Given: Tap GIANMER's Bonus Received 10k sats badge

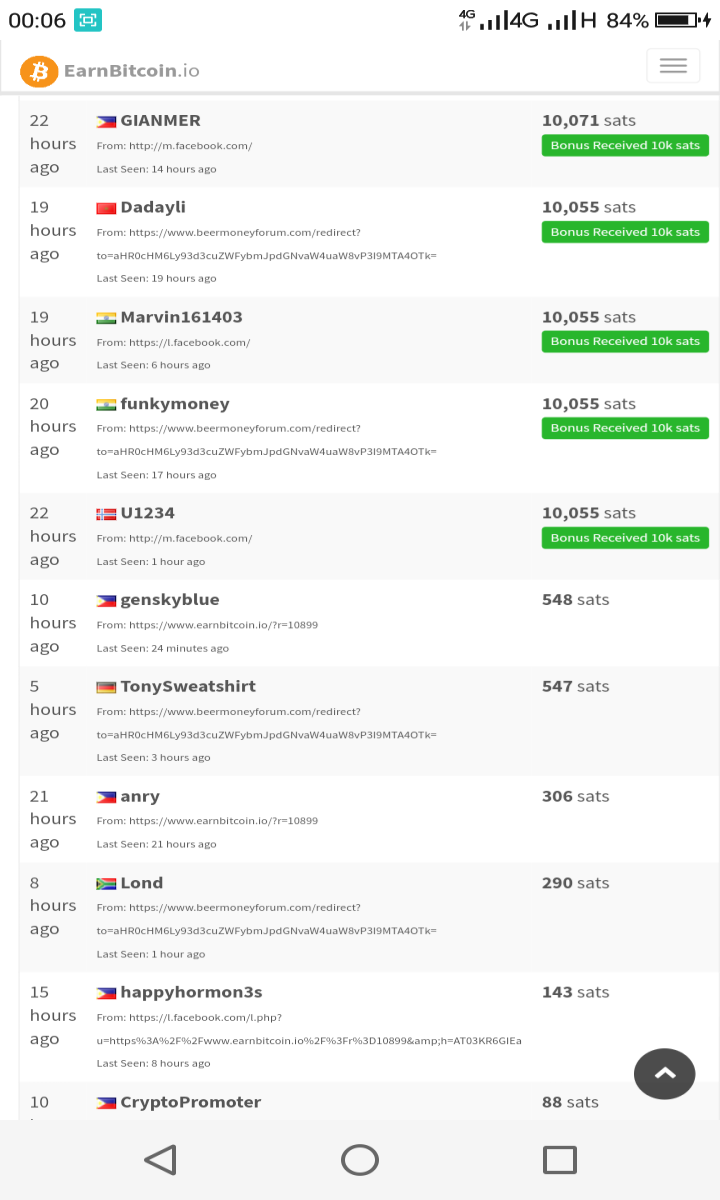Looking at the screenshot, I should click(x=625, y=145).
